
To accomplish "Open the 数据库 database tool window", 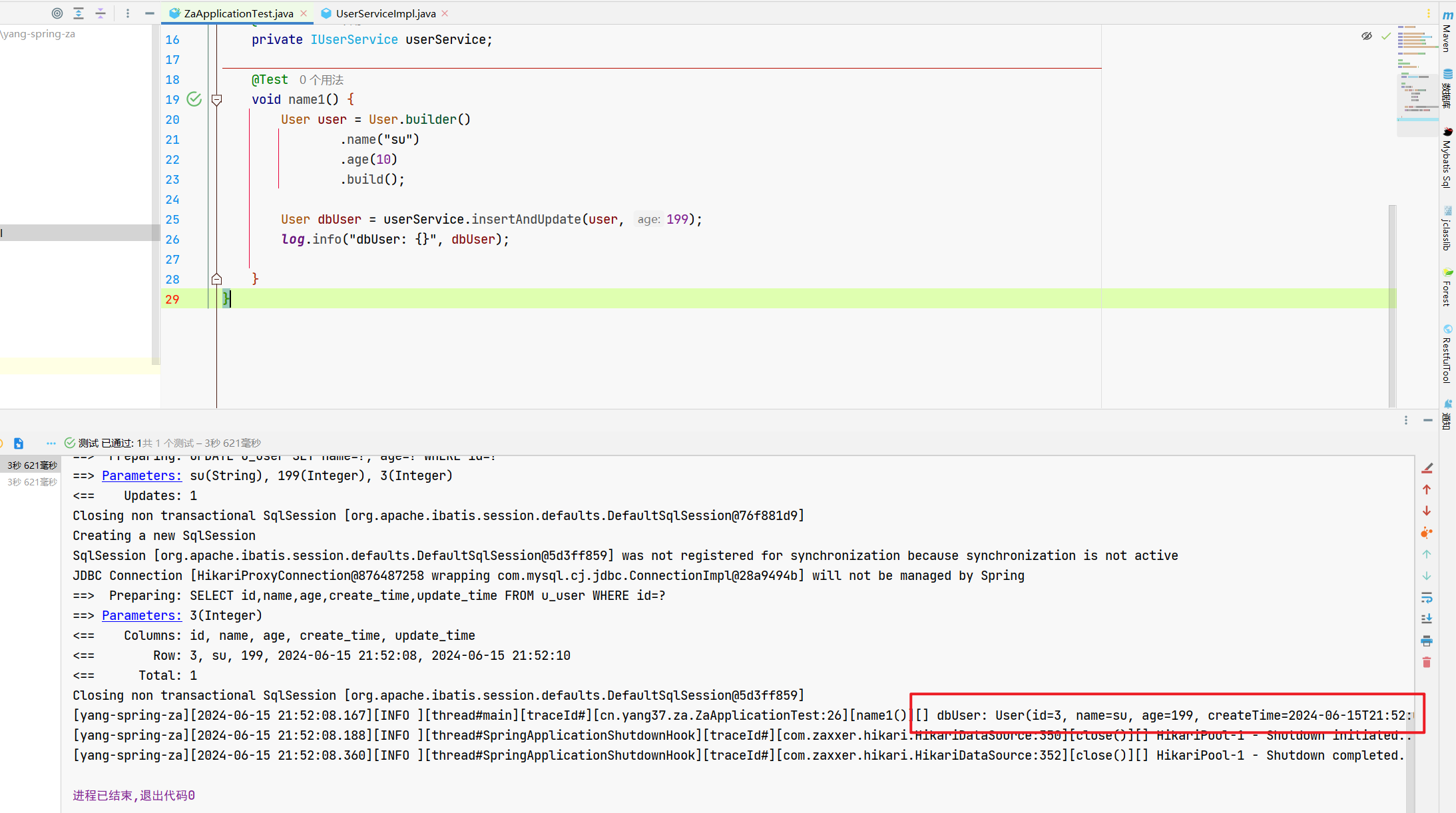I will click(1447, 88).
